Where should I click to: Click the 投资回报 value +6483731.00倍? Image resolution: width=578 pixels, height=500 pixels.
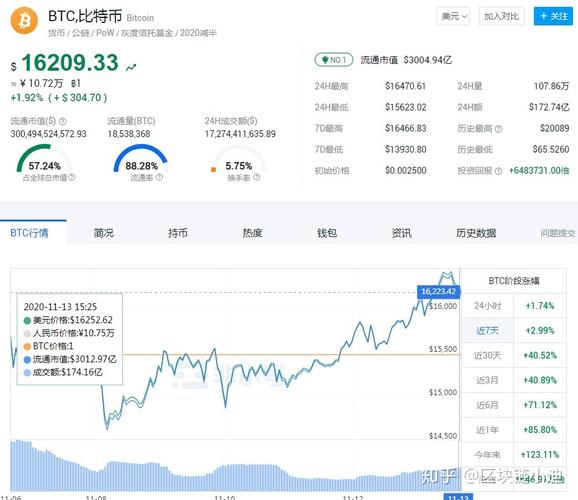[x=539, y=170]
